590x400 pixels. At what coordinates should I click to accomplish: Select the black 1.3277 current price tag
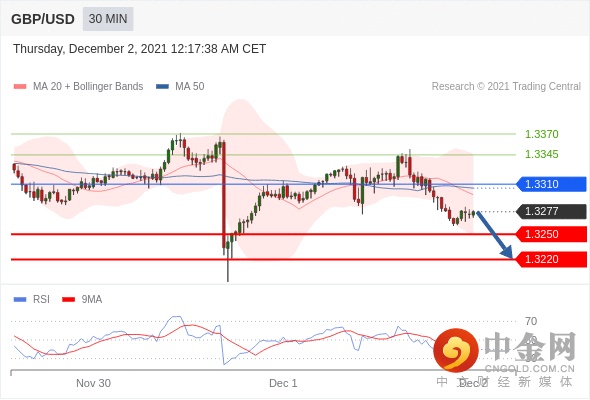coord(551,211)
